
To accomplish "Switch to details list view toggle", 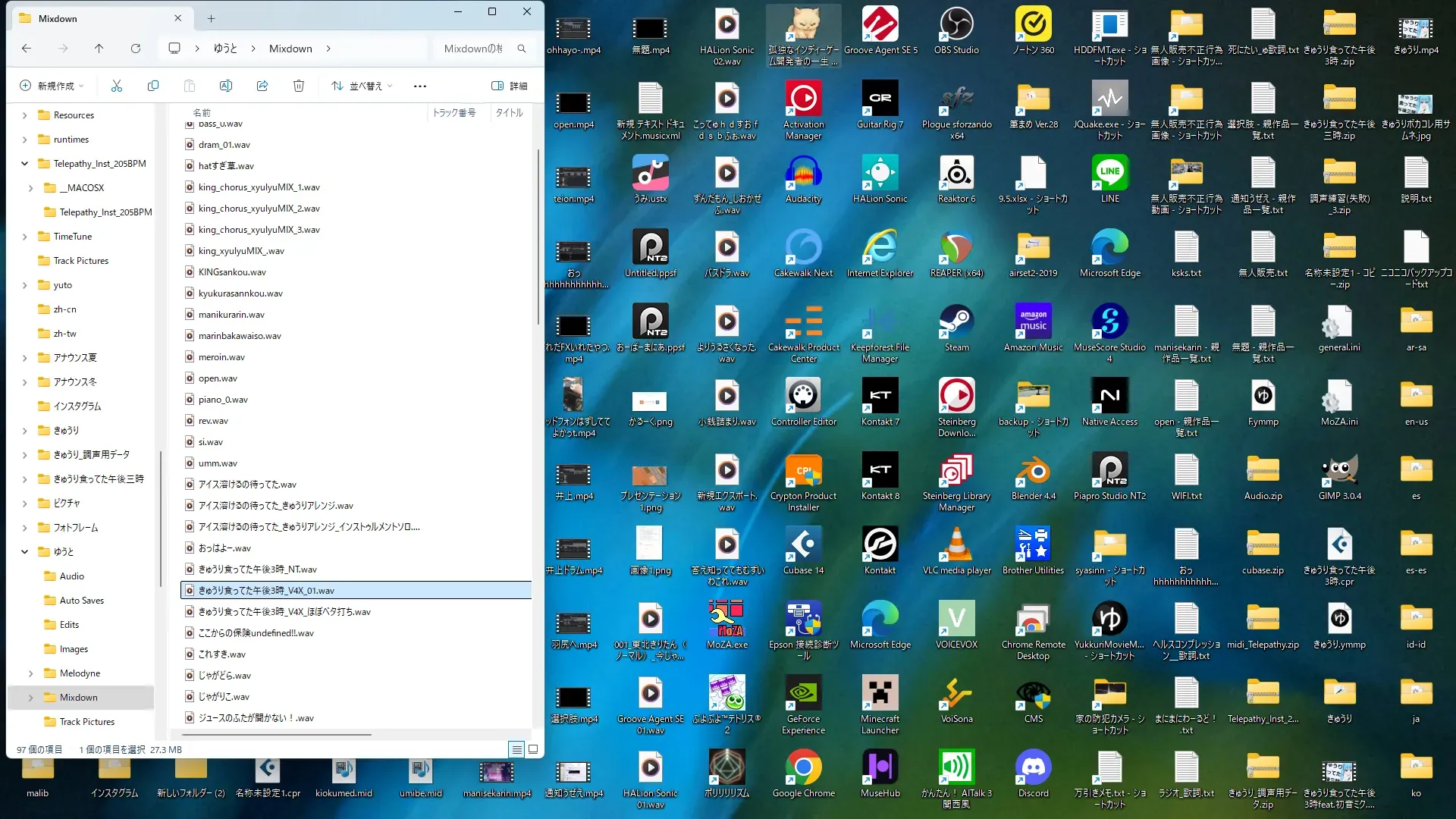I will [x=516, y=749].
